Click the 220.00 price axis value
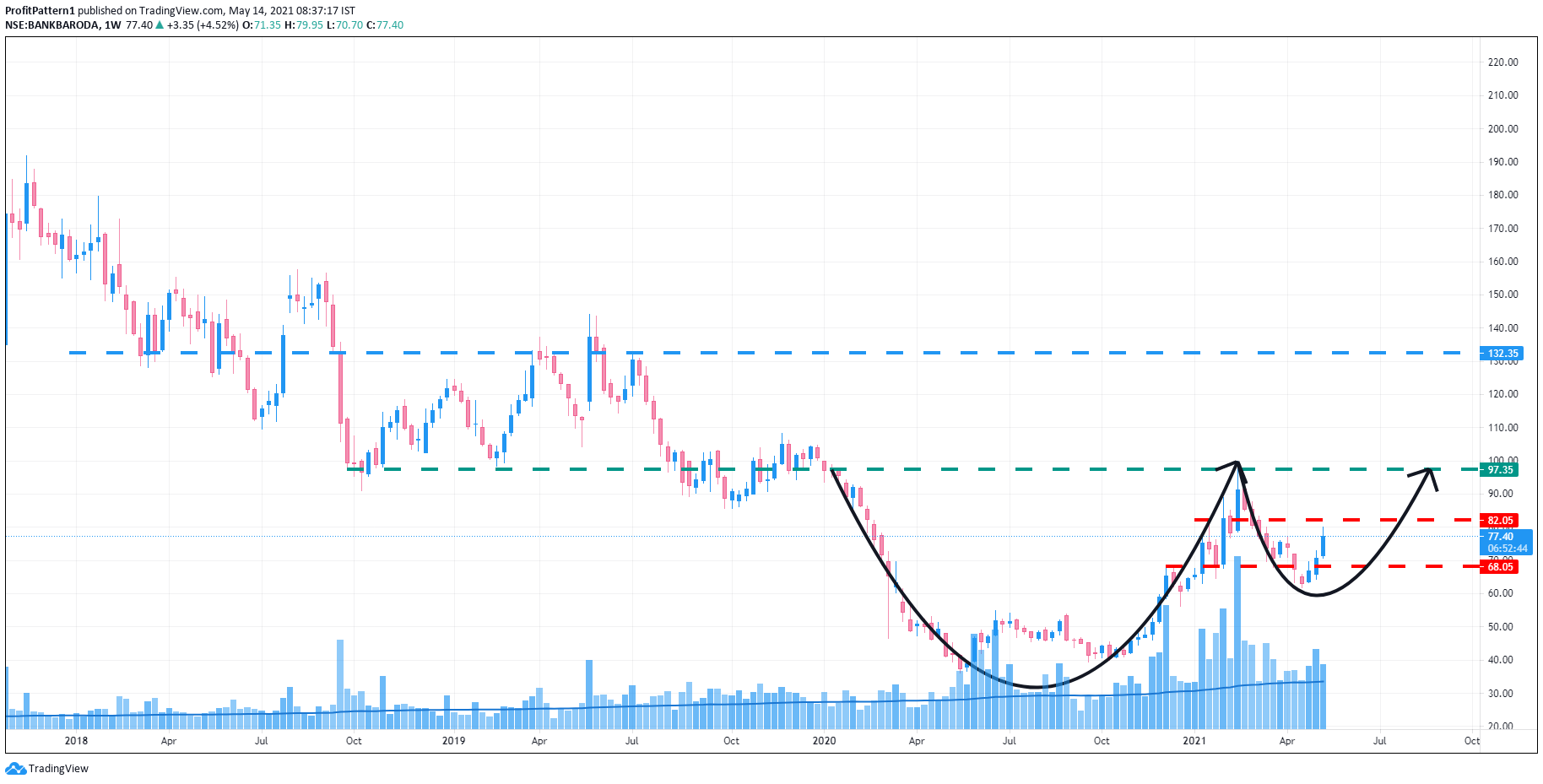Screen dimensions: 1543x784 tap(1502, 62)
